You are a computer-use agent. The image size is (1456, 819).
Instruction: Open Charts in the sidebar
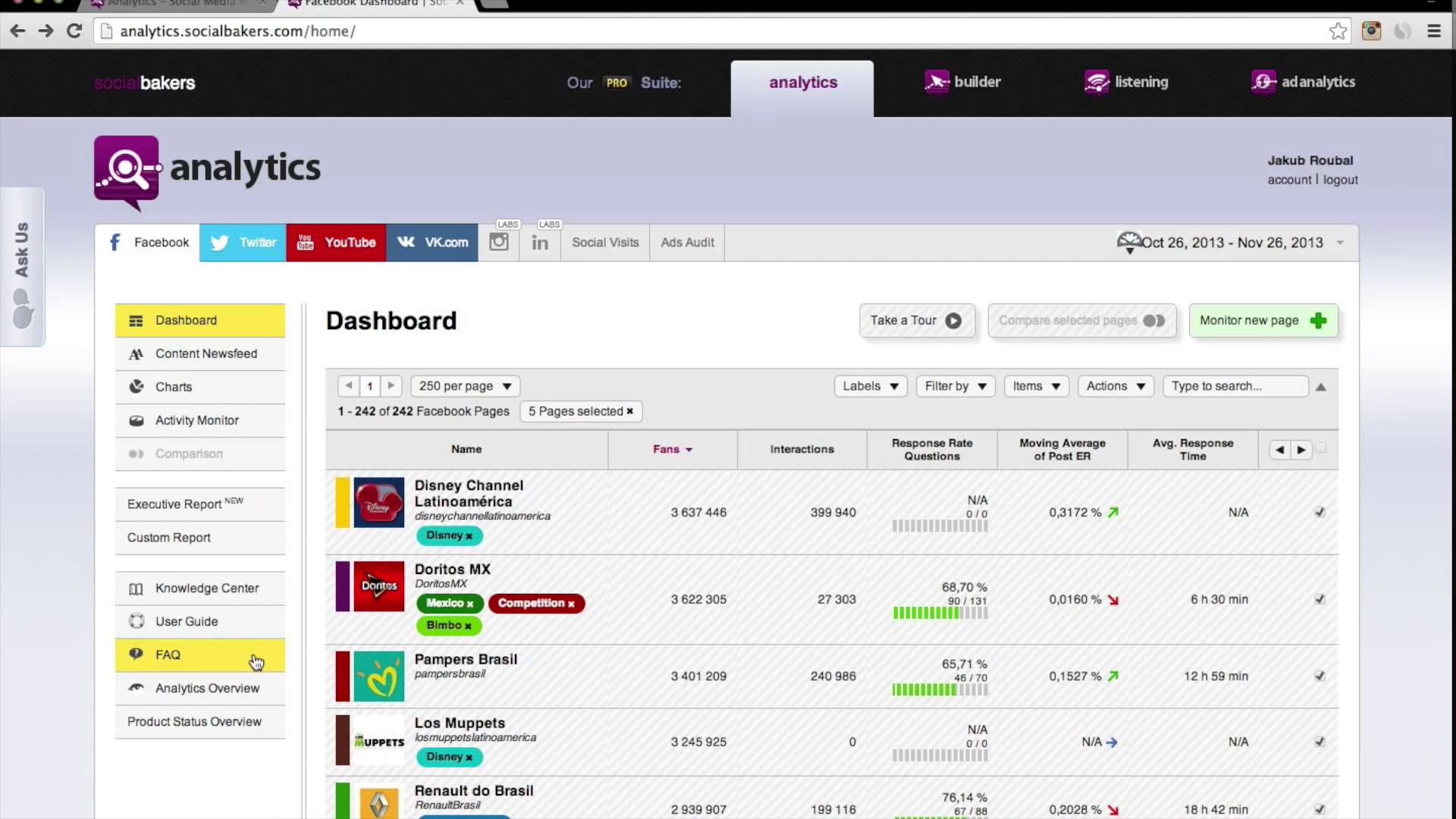coord(200,388)
